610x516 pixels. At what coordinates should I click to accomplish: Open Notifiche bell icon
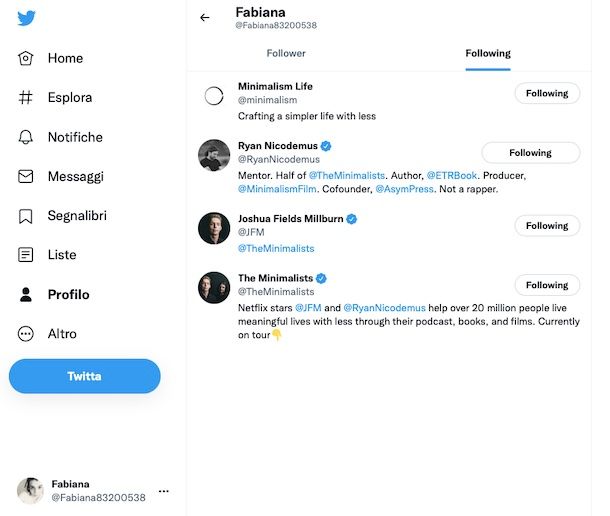point(26,137)
